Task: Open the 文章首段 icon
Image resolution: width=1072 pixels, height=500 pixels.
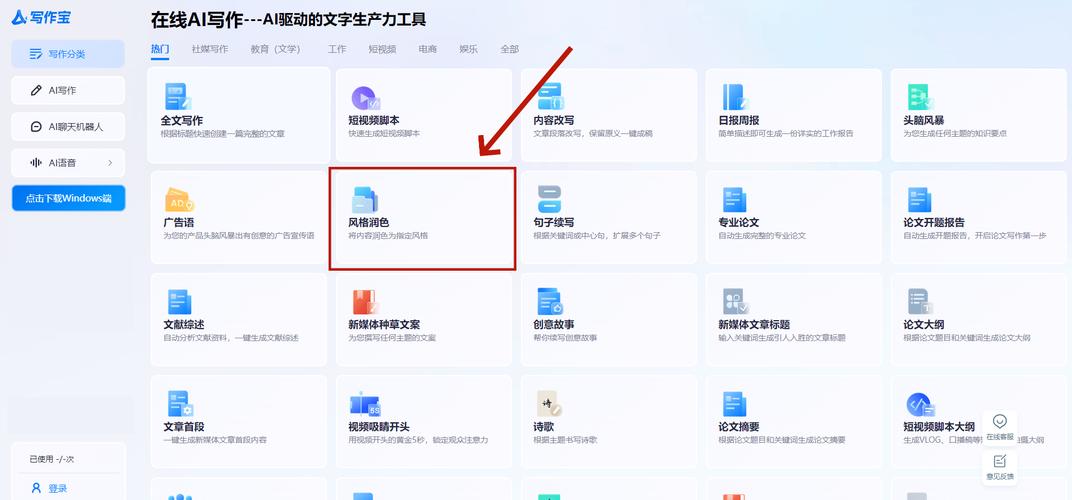Action: point(180,404)
